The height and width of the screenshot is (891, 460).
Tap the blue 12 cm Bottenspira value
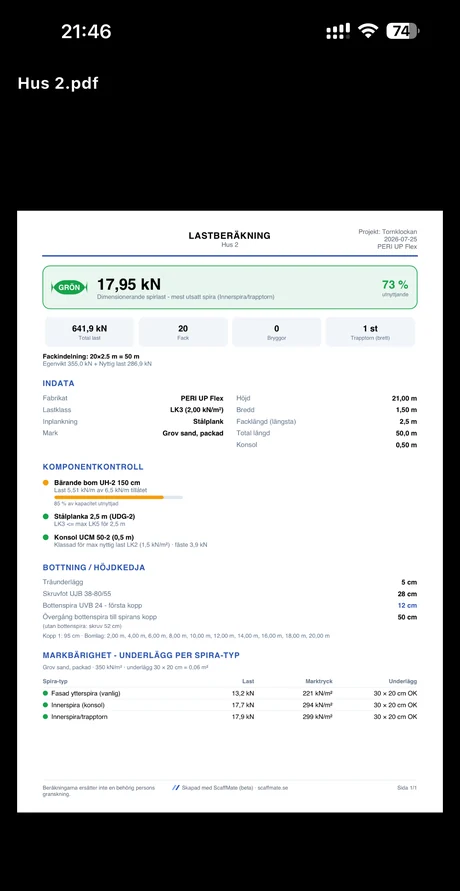point(408,606)
